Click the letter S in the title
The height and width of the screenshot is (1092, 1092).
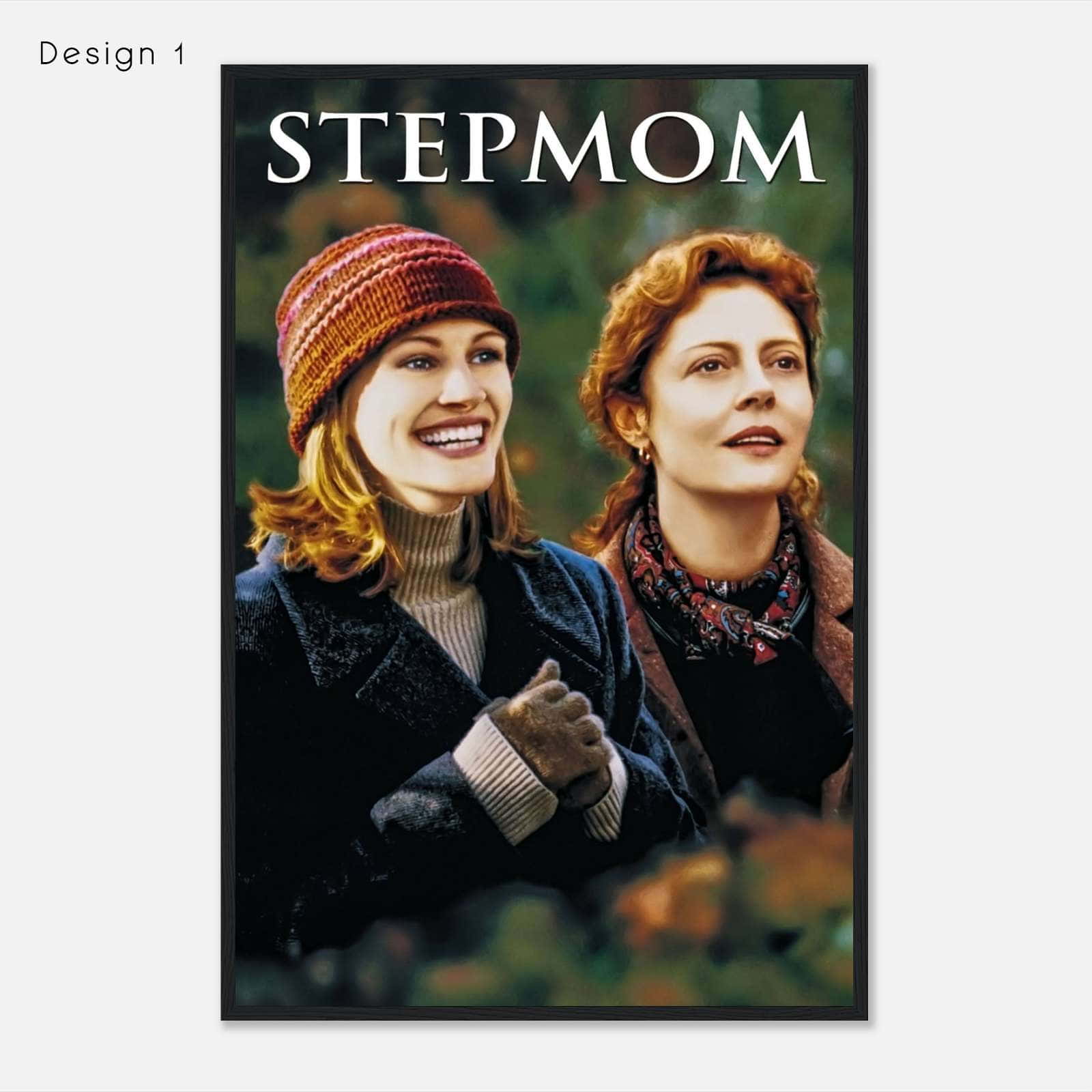tap(290, 149)
